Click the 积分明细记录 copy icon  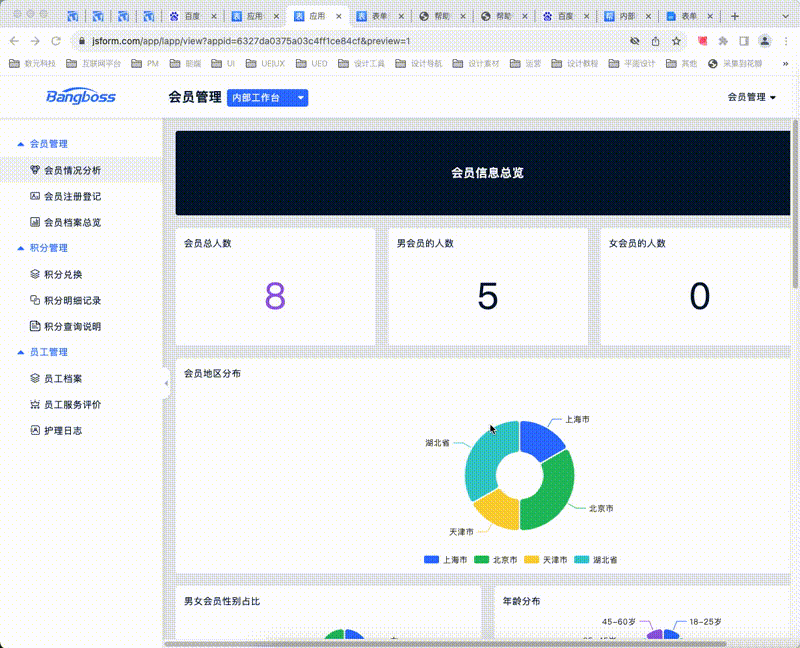coord(35,300)
